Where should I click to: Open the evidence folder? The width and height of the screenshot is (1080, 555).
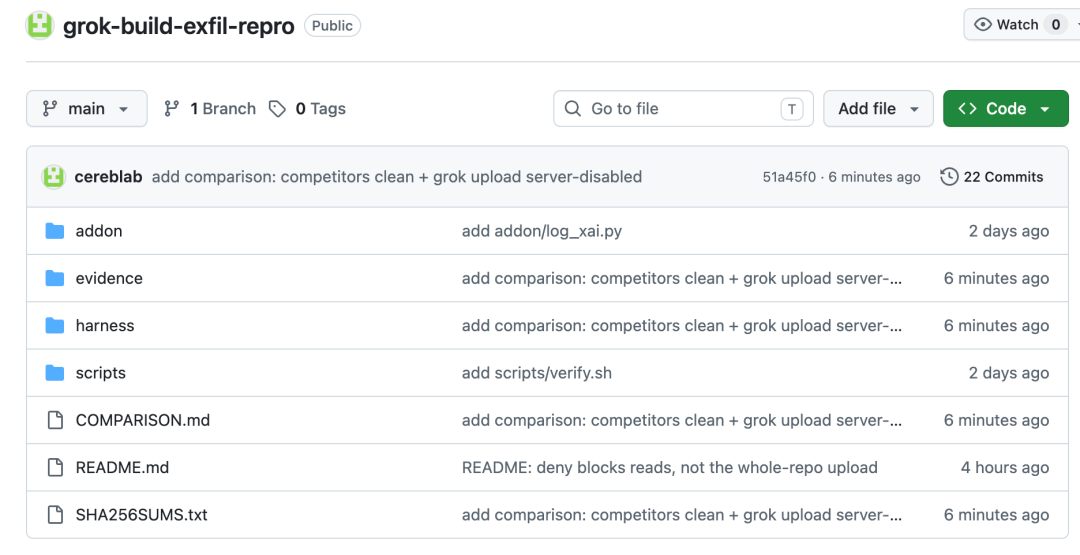109,278
